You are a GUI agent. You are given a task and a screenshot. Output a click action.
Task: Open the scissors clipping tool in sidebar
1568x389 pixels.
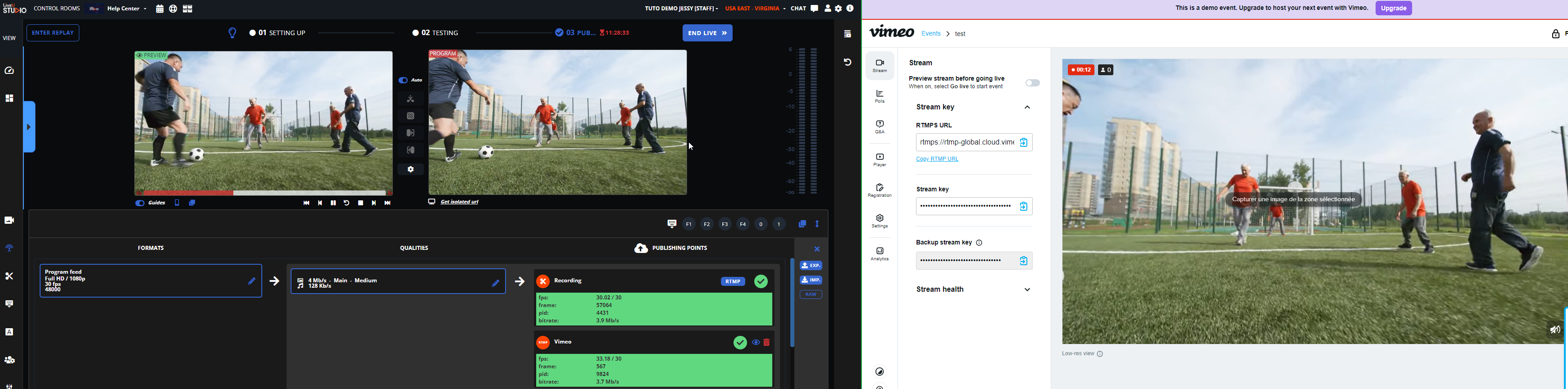[x=9, y=276]
